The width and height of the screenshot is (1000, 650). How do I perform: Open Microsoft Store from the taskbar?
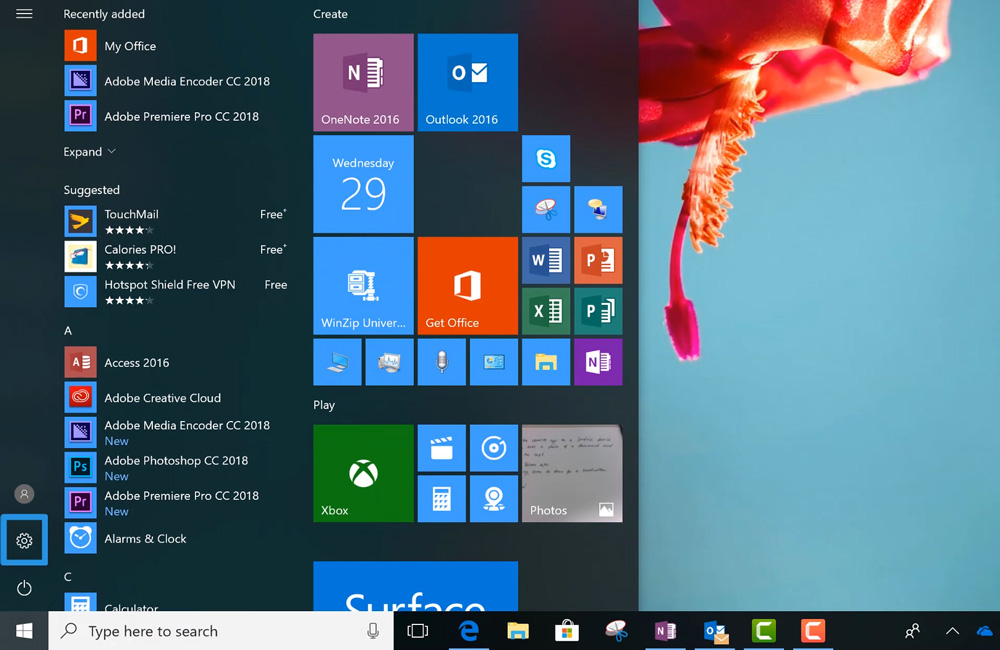pos(567,631)
